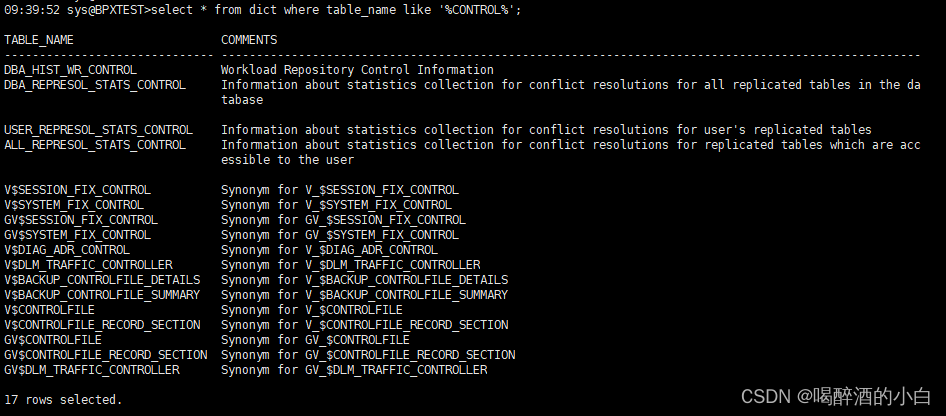Click 'Synonym for V_$DIAG_ADR_CONTROL' comment
The height and width of the screenshot is (416, 946).
coord(329,250)
